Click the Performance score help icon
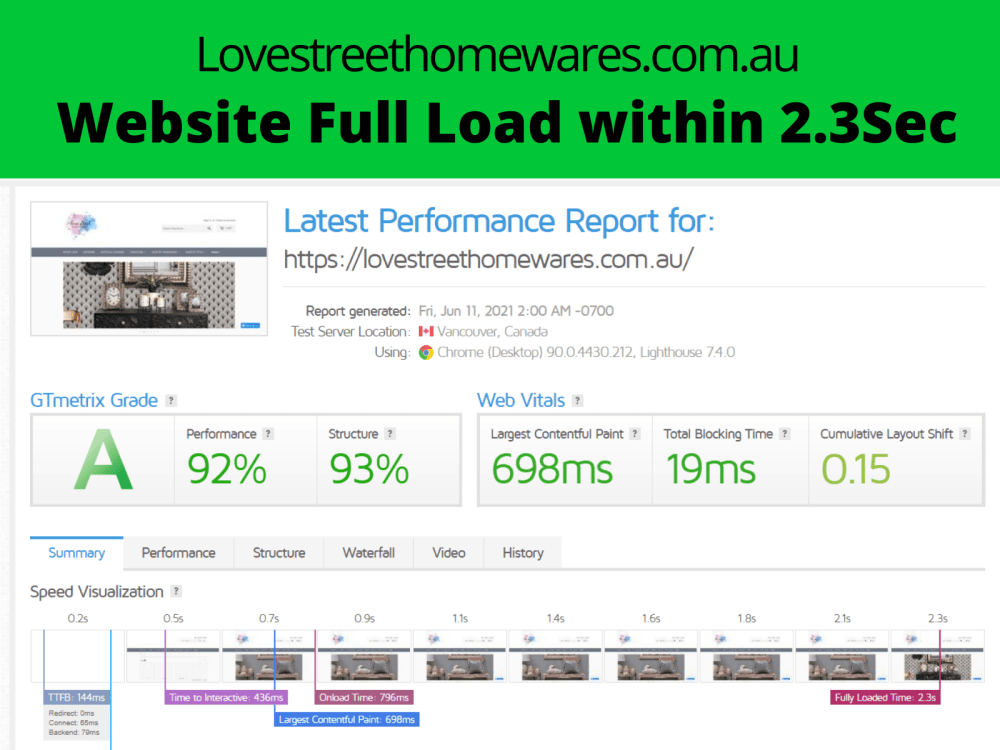 (x=268, y=434)
